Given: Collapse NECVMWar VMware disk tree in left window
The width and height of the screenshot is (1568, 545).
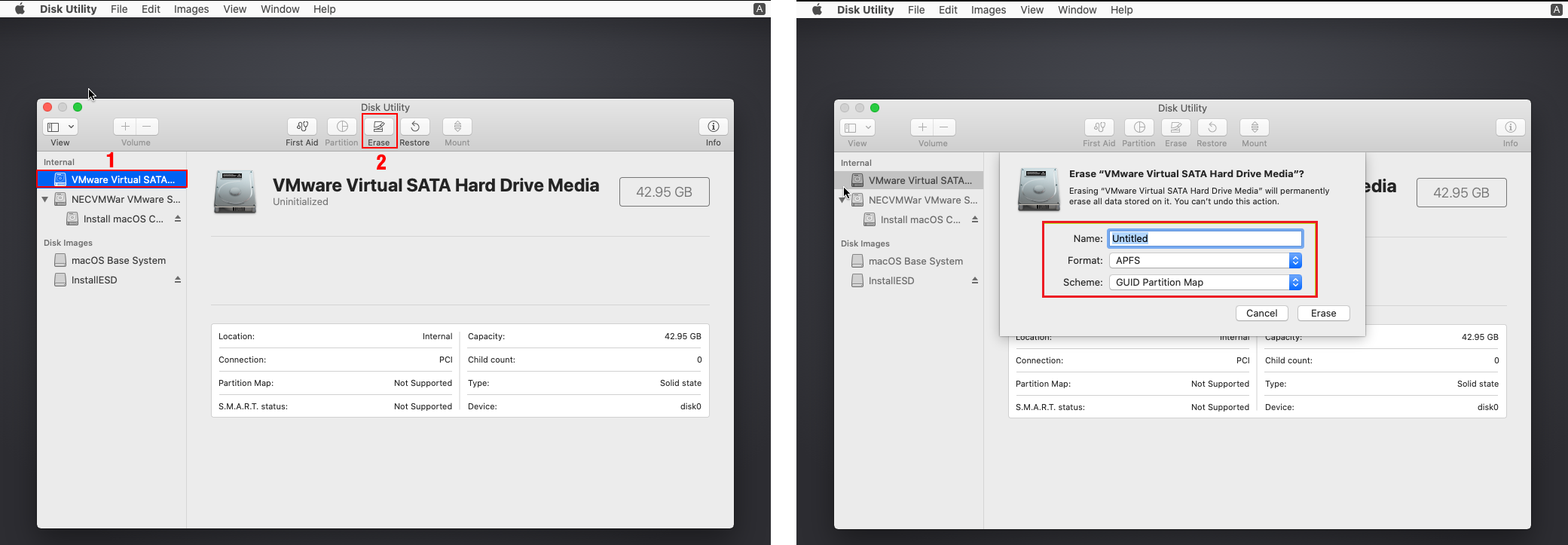Looking at the screenshot, I should point(45,200).
